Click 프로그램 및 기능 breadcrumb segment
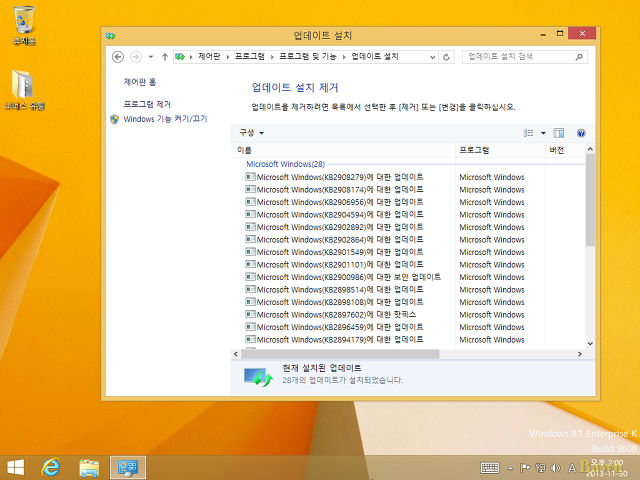The image size is (640, 480). 308,57
